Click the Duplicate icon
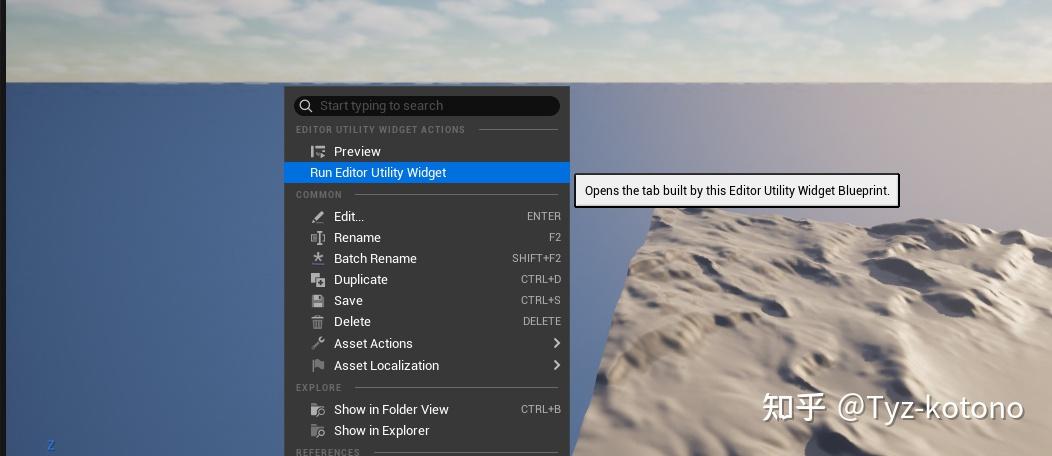 coord(318,280)
